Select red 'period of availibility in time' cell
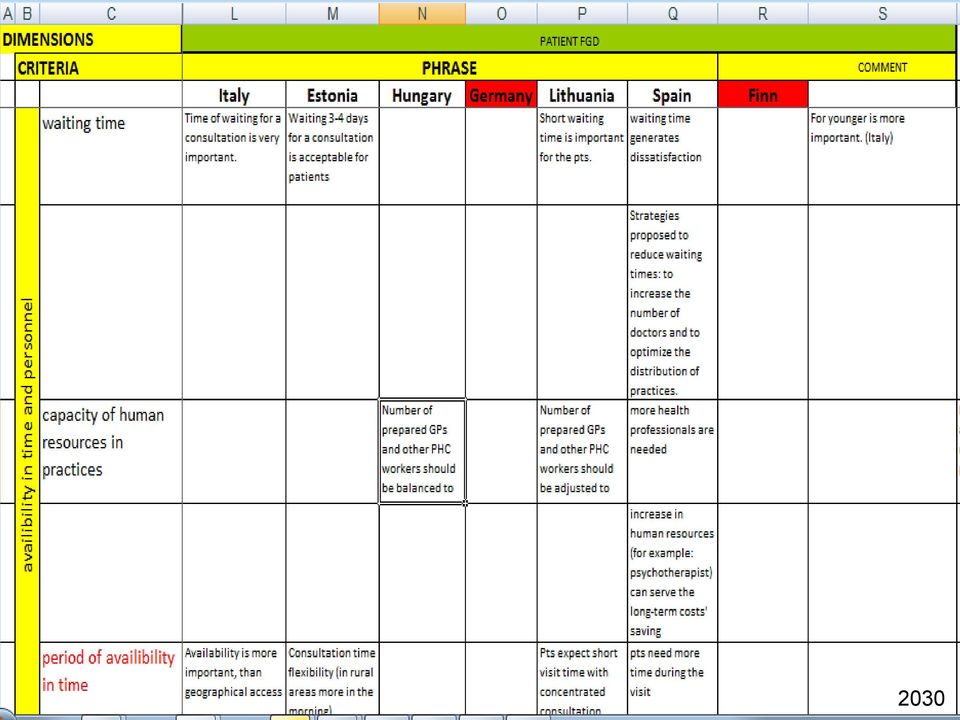Screen dimensions: 960x720 click(x=111, y=678)
